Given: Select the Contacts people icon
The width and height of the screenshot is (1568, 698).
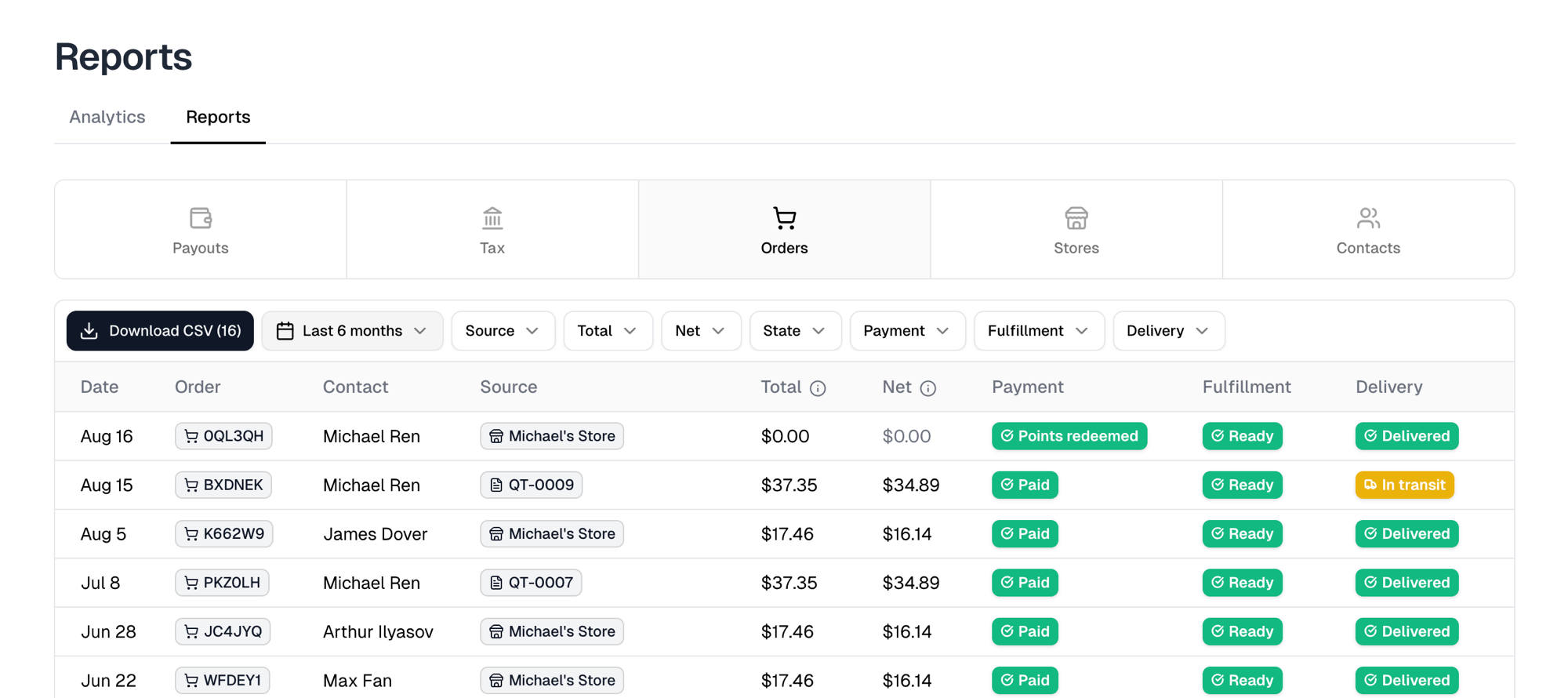Looking at the screenshot, I should coord(1368,218).
